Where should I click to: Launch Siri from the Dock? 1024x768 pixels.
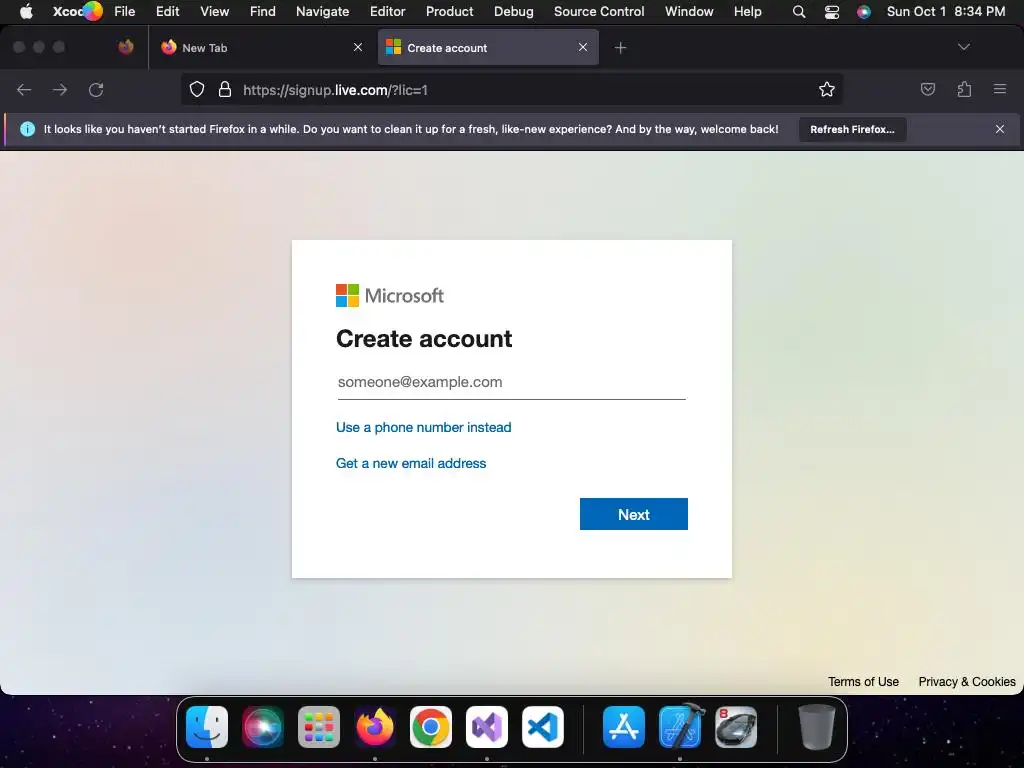pos(263,727)
